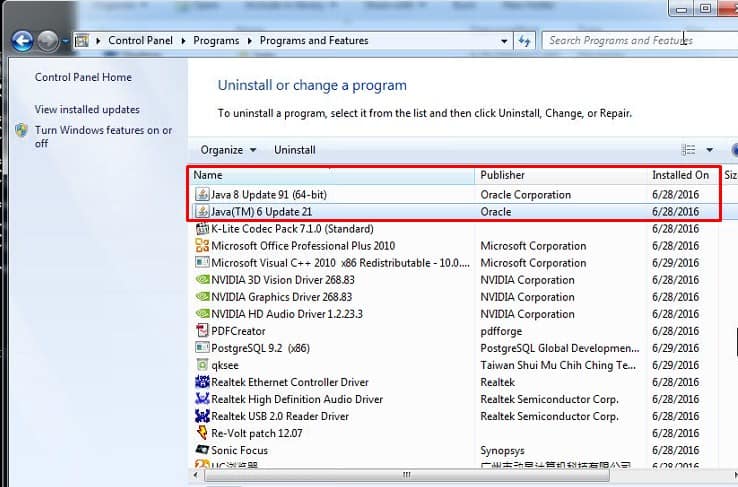
Task: Open Control Panel Home
Action: coord(83,77)
